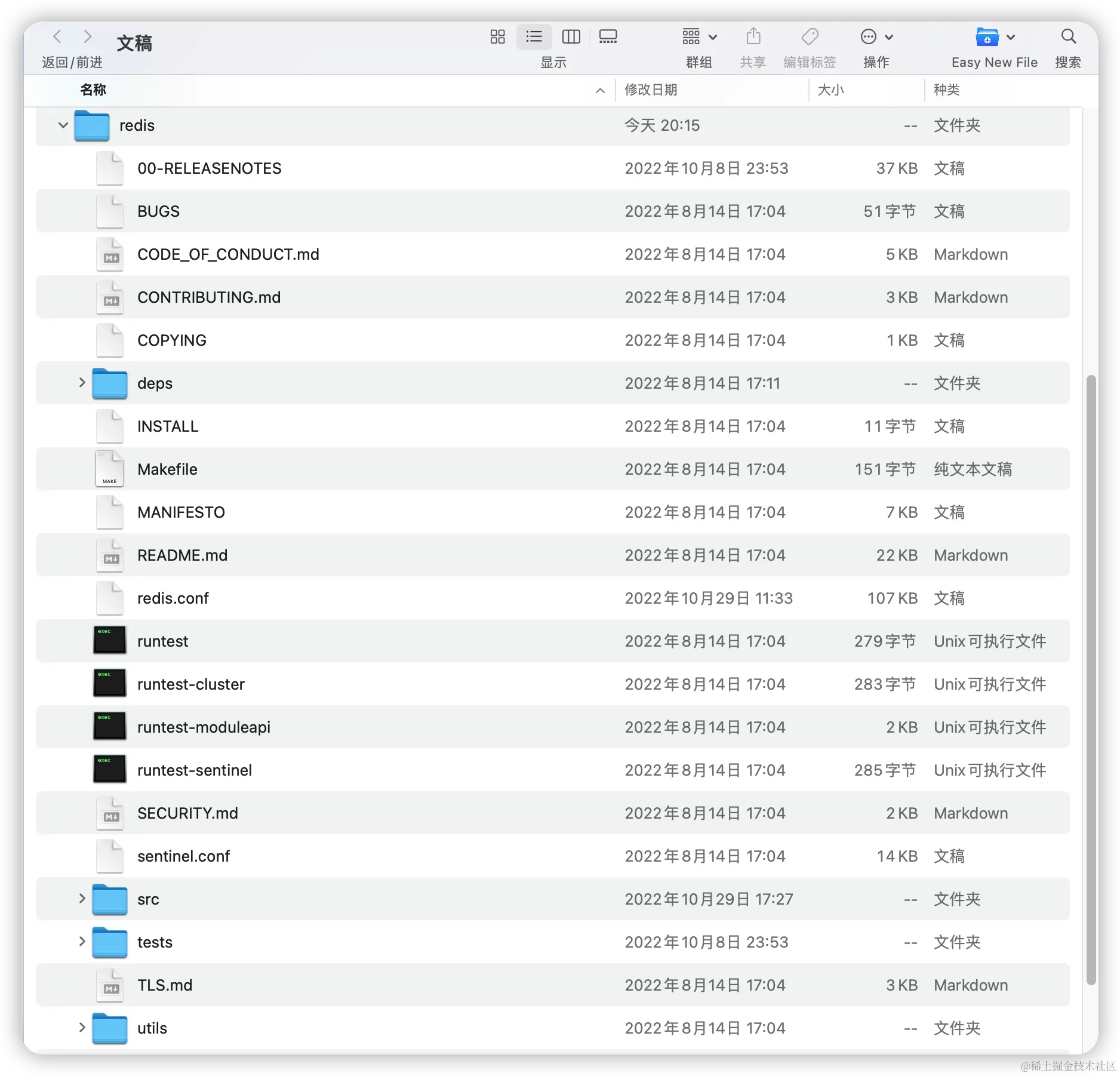Select CODE_OF_CONDUCT.md markdown icon

110,254
